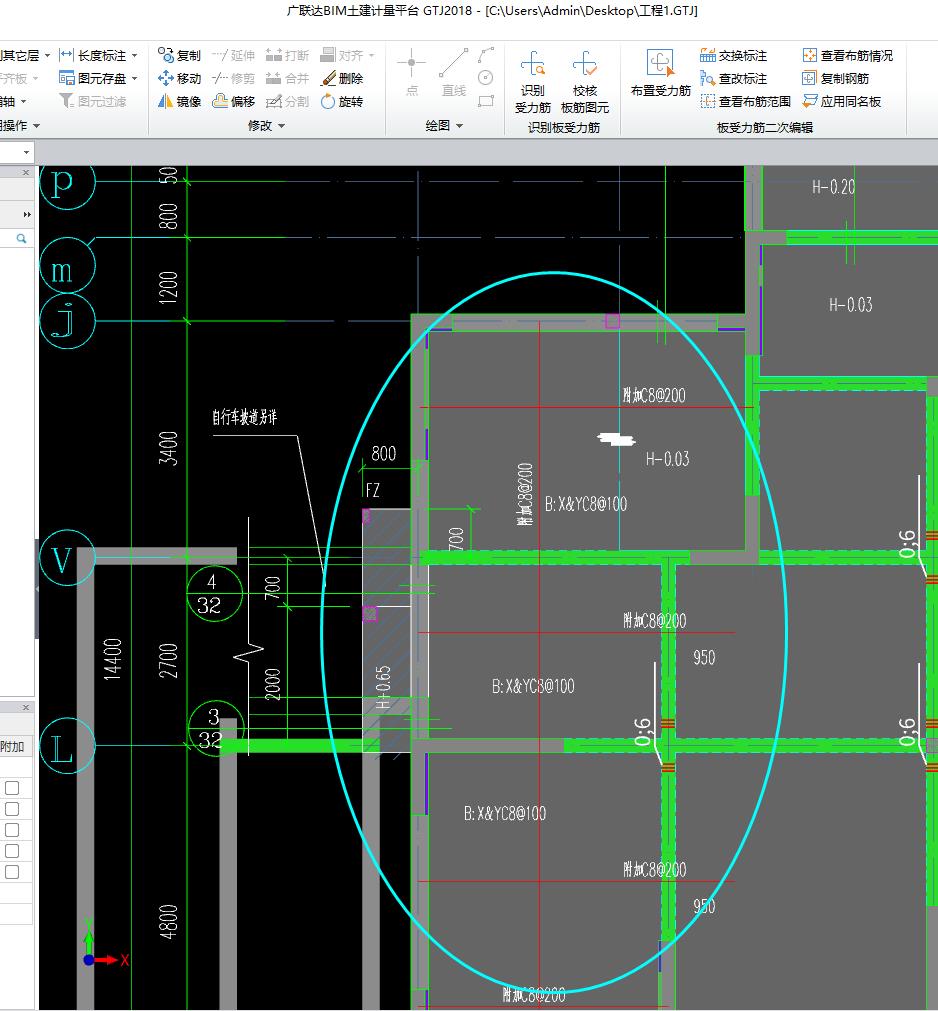The width and height of the screenshot is (938, 1011).
Task: Start 识别受力筋 rebar recognition
Action: [533, 81]
